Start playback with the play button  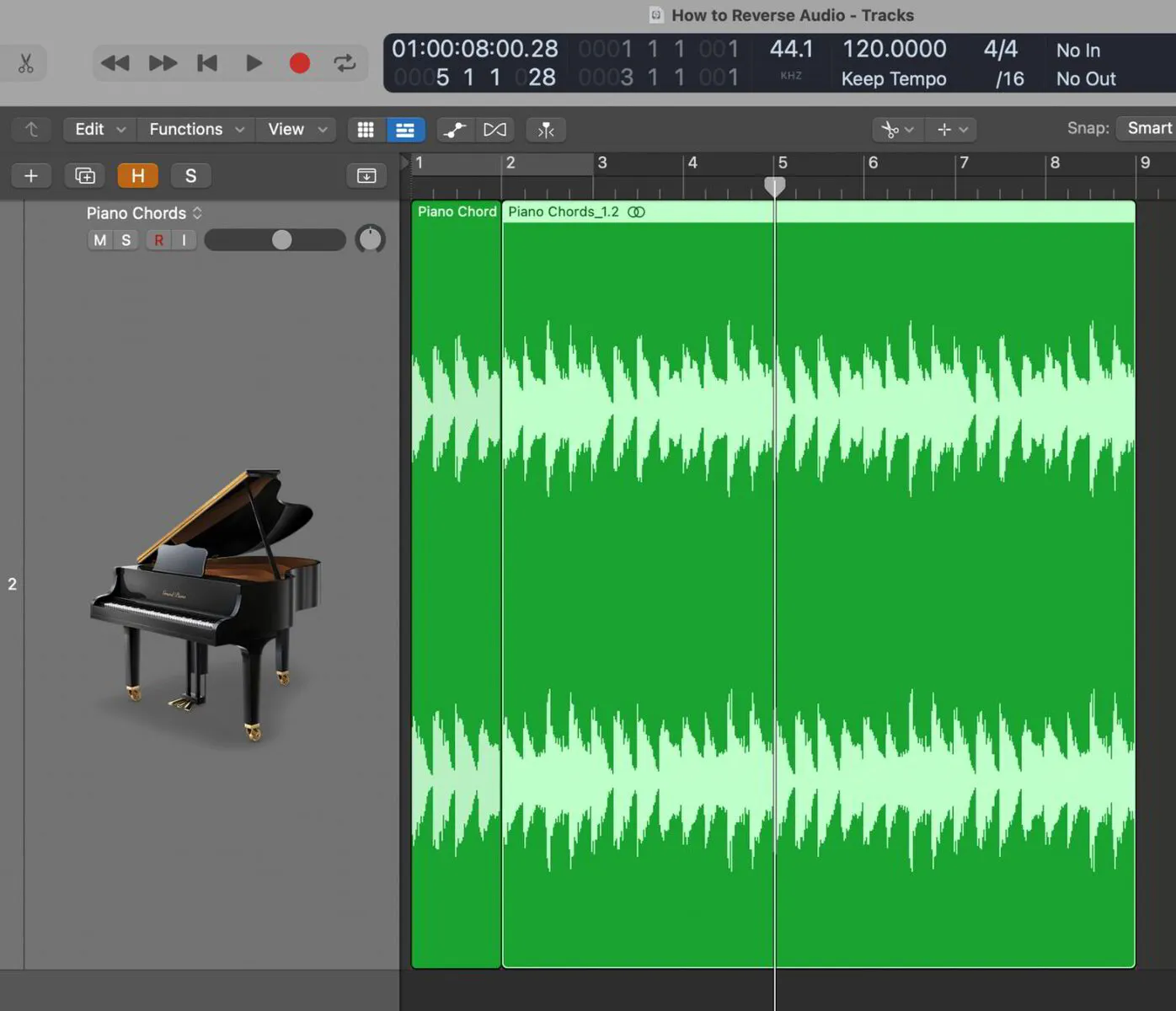tap(254, 62)
